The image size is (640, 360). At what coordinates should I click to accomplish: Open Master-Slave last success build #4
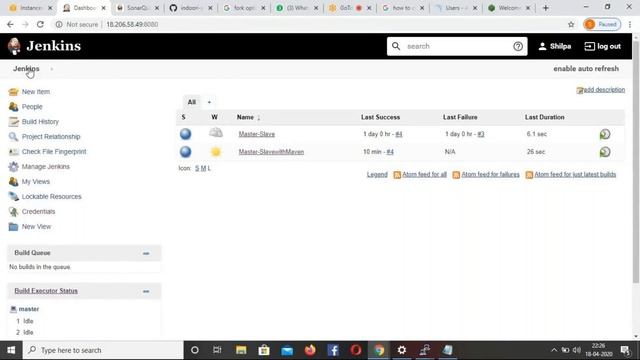tap(399, 134)
